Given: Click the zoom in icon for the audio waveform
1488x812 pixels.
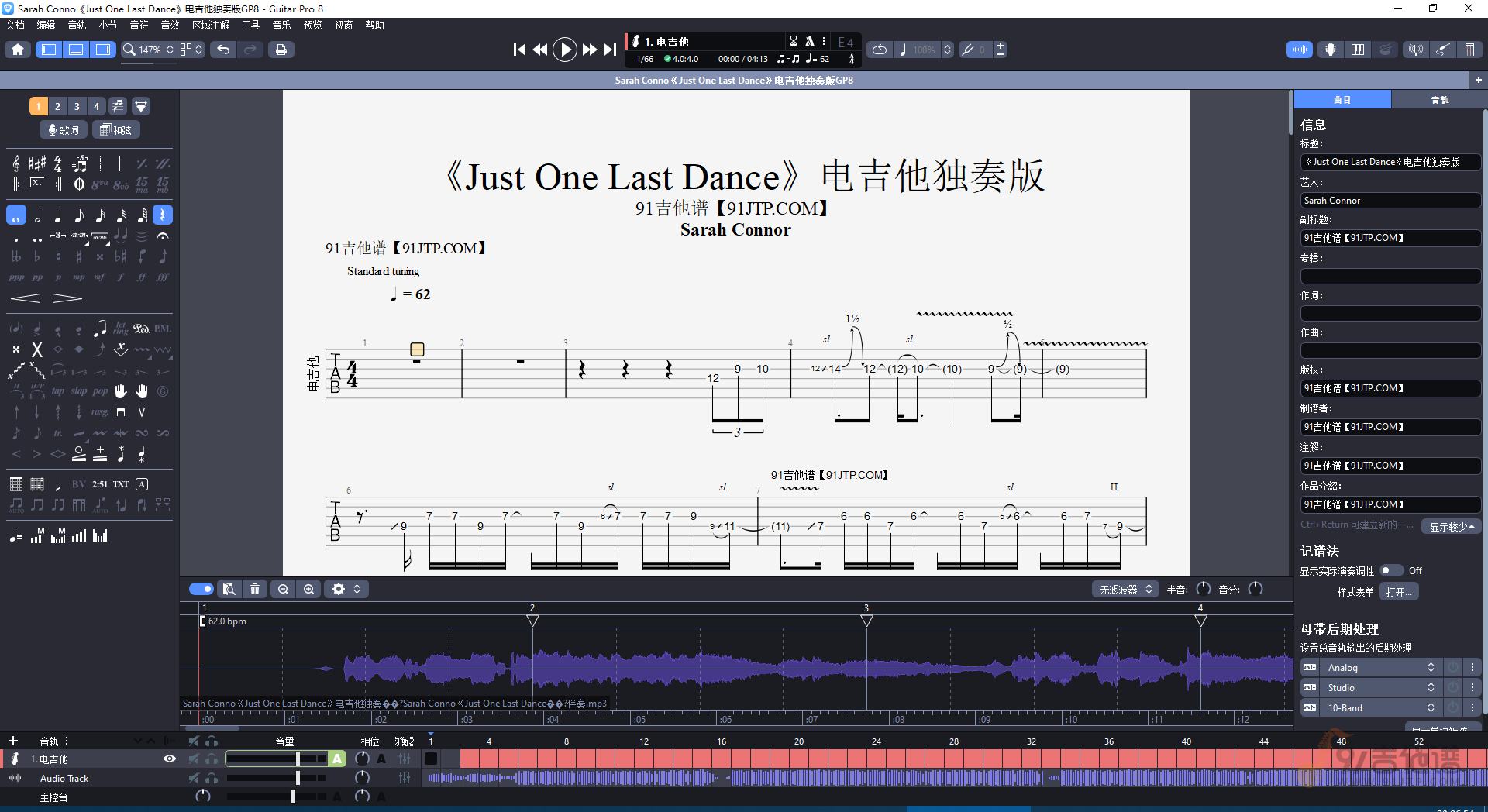Looking at the screenshot, I should pyautogui.click(x=308, y=590).
